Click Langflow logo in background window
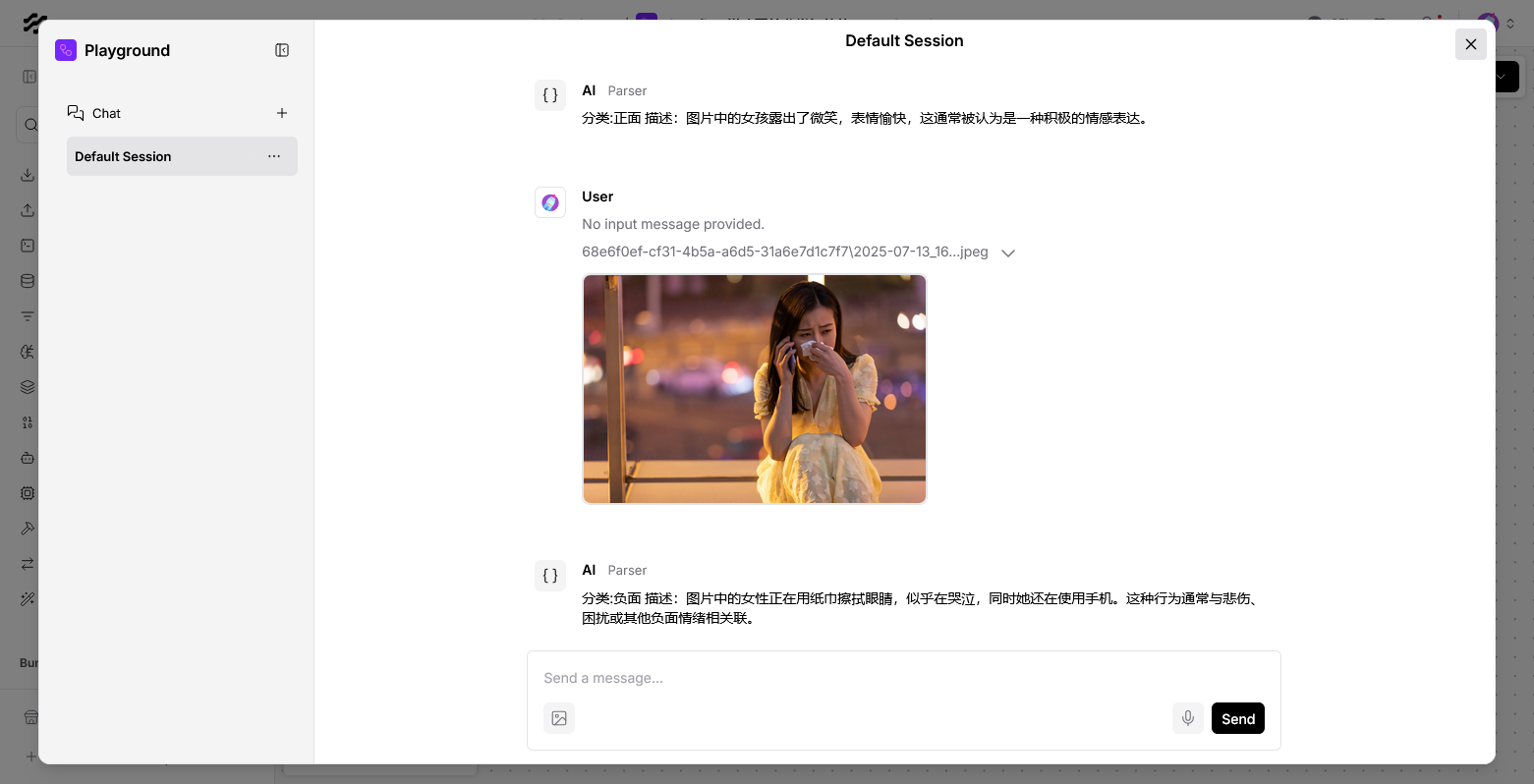Viewport: 1534px width, 784px height. tap(34, 22)
